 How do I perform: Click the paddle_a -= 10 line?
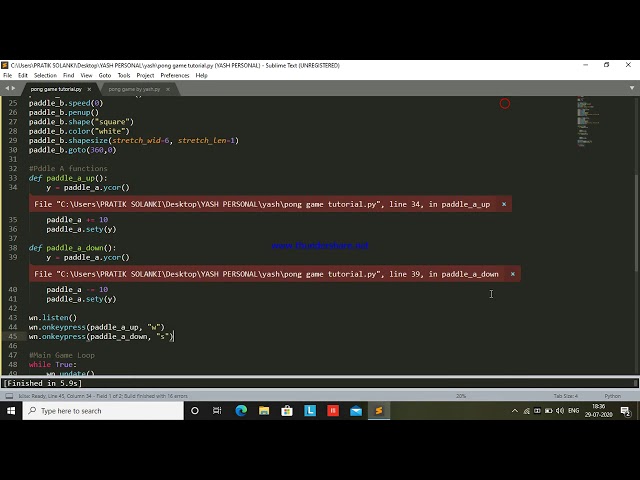[77, 289]
